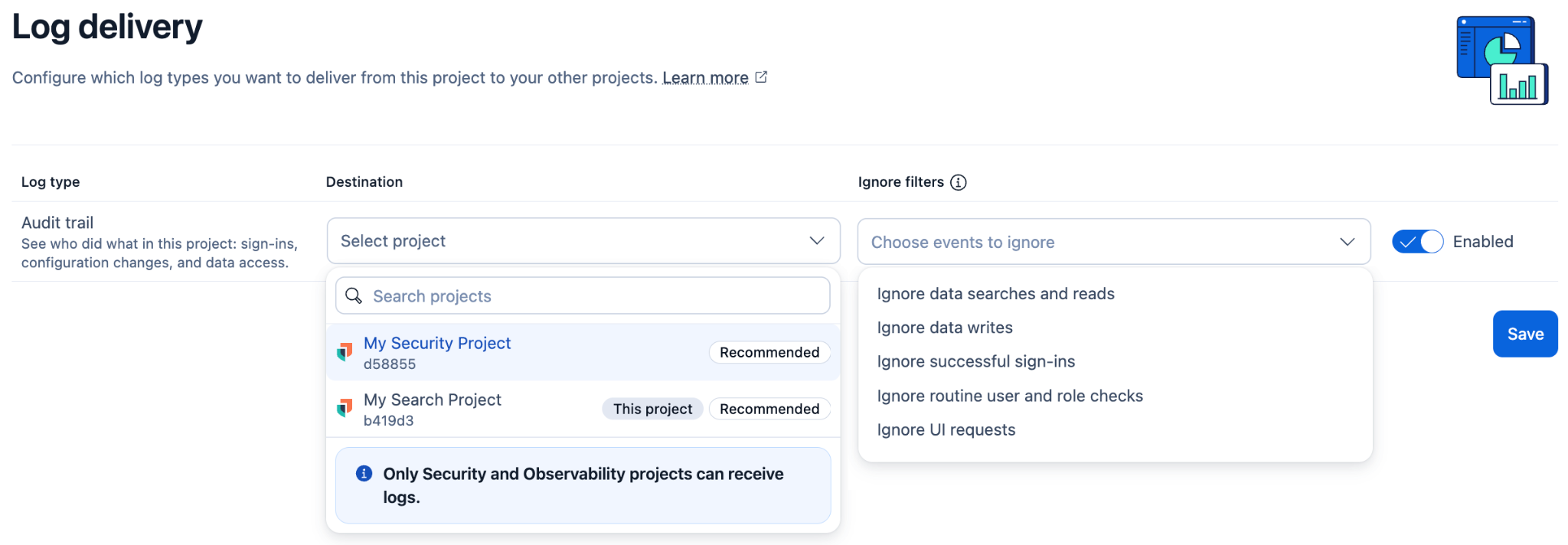
Task: Click the My Search Project logo icon
Action: [x=345, y=408]
